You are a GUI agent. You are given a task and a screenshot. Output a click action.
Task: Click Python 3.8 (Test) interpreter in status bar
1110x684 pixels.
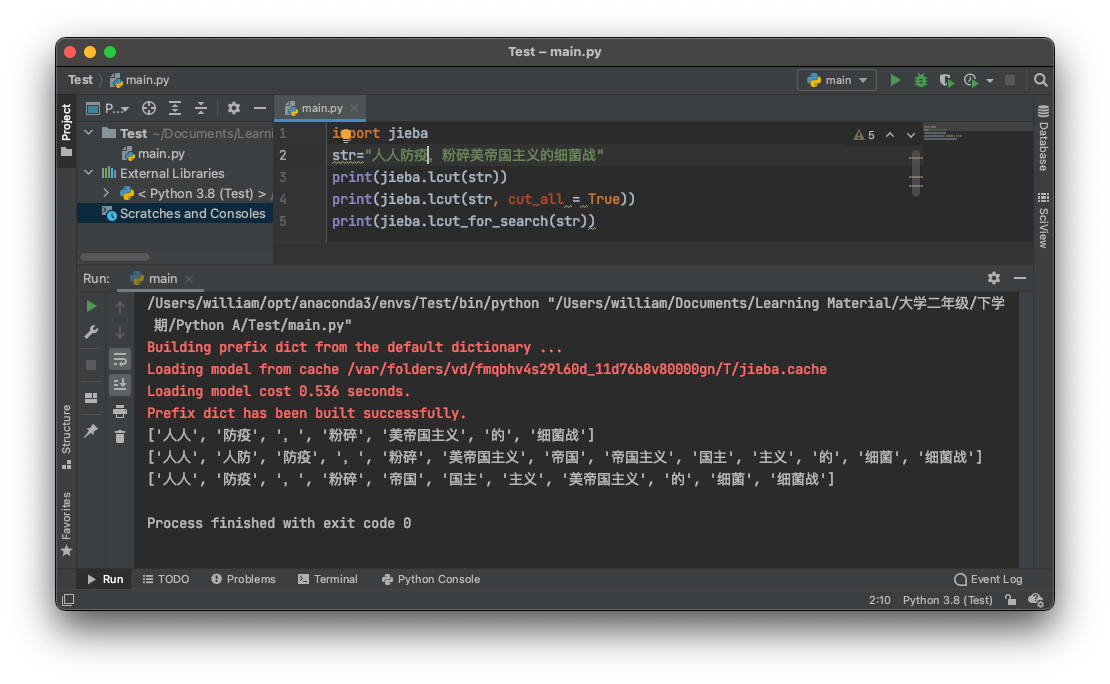[x=947, y=600]
